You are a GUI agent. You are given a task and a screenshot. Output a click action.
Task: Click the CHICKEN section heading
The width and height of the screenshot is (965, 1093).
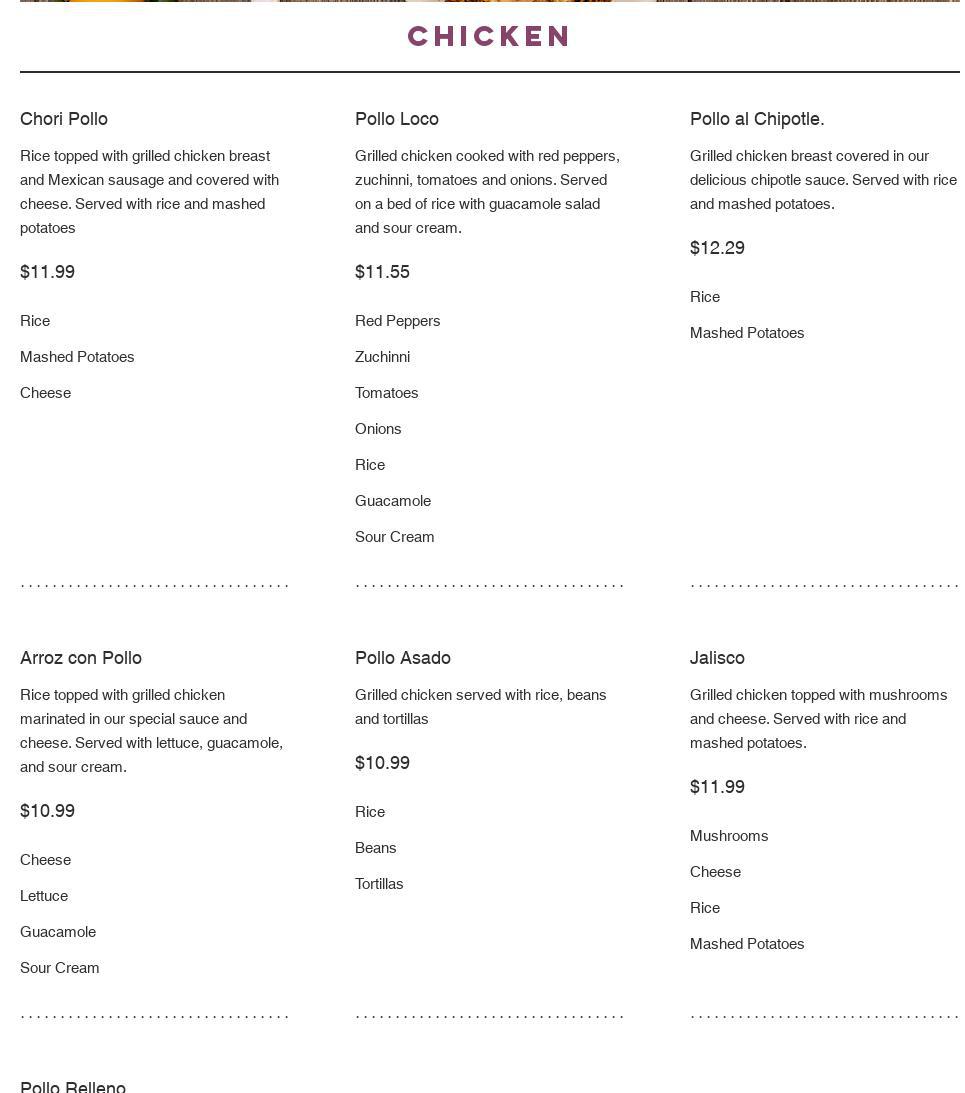[489, 37]
